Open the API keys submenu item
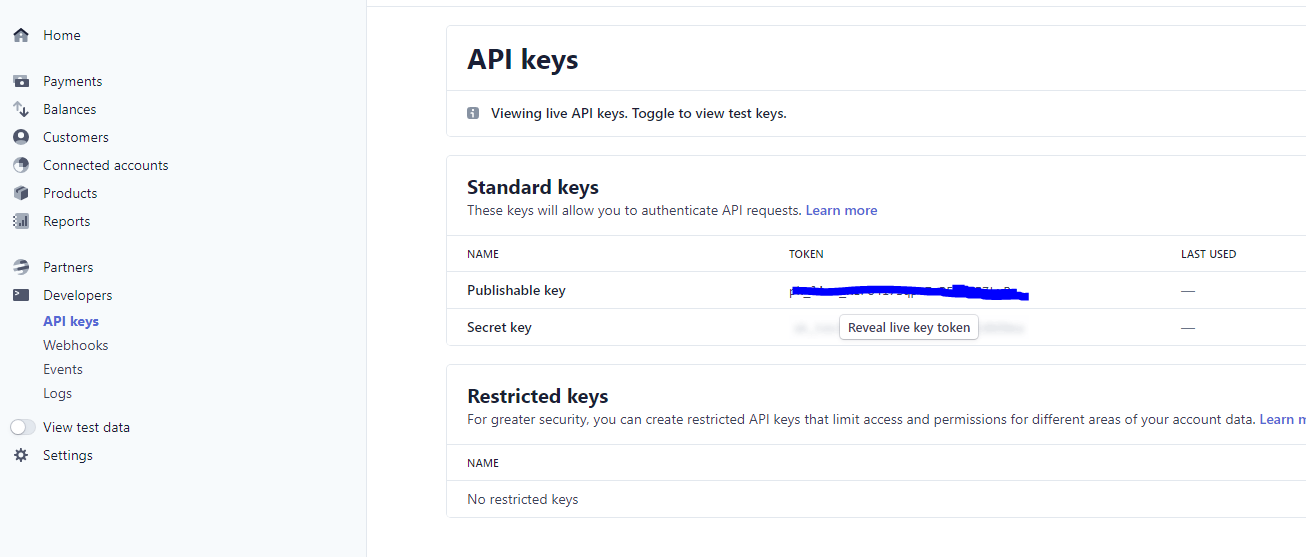 click(x=71, y=321)
